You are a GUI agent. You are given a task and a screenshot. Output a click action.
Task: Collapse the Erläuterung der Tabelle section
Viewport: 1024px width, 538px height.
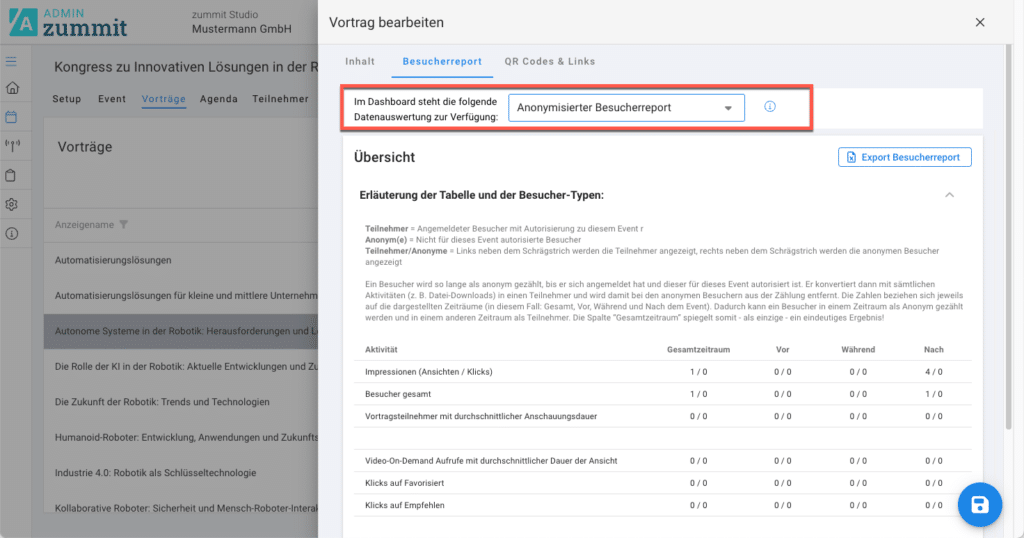tap(949, 195)
